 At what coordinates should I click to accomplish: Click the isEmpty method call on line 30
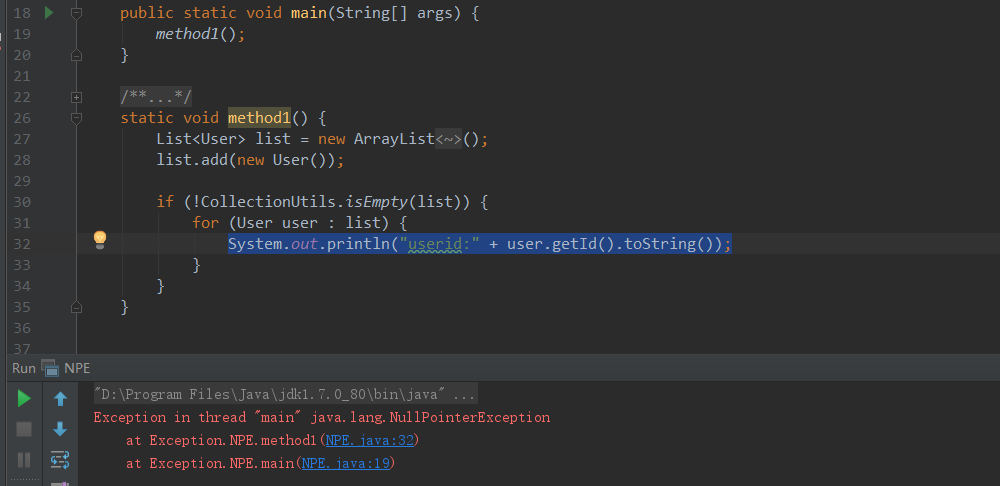tap(376, 202)
